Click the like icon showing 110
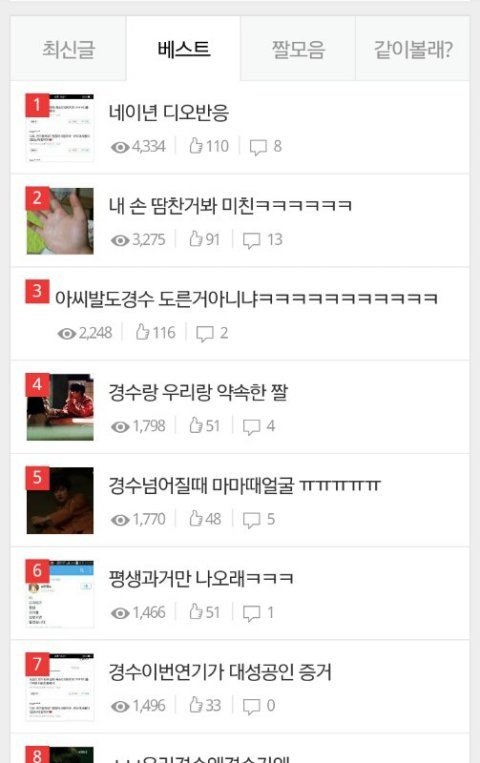Image resolution: width=480 pixels, height=763 pixels. (x=195, y=145)
